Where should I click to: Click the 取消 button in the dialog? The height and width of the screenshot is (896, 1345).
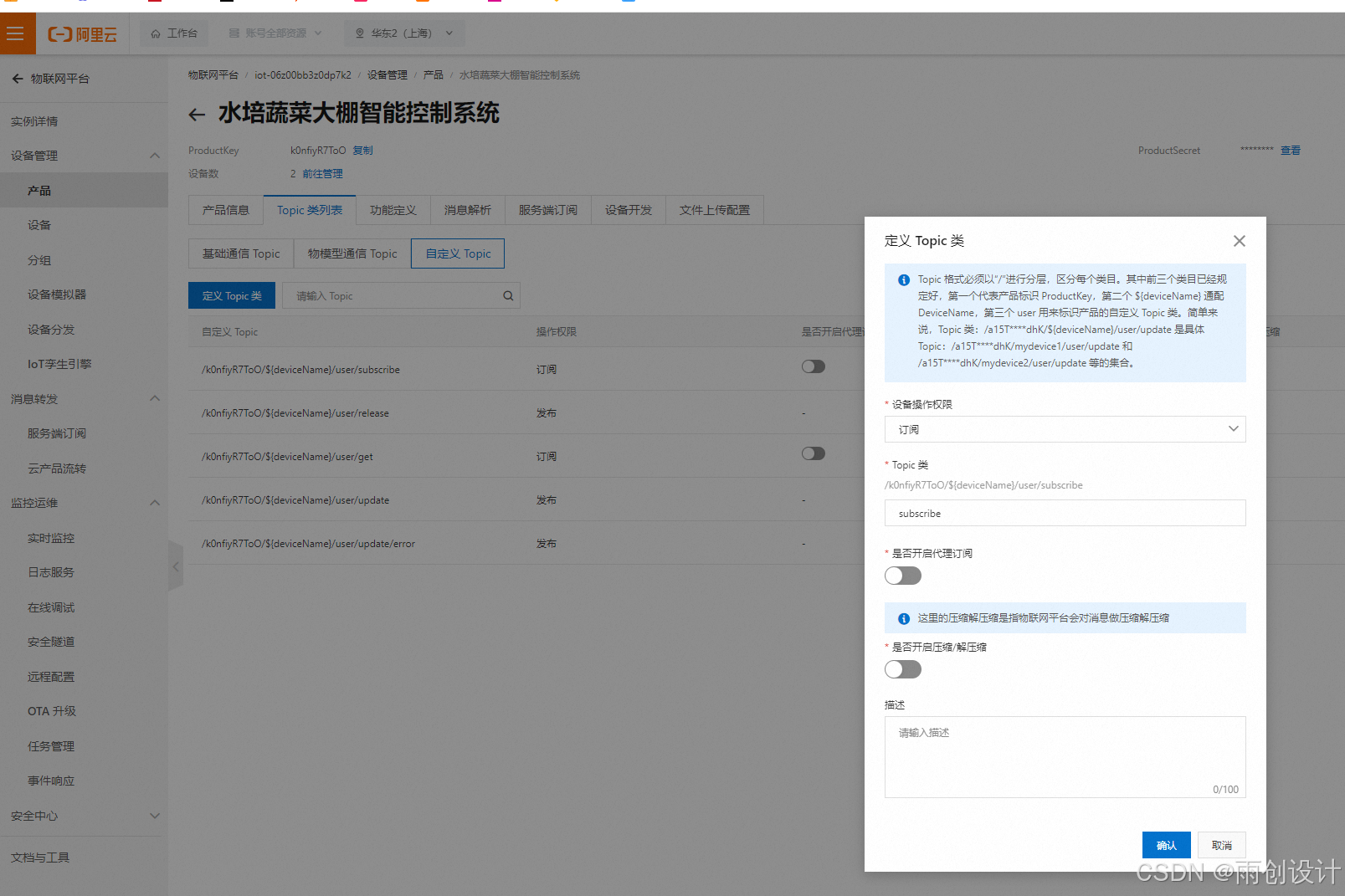(x=1222, y=846)
